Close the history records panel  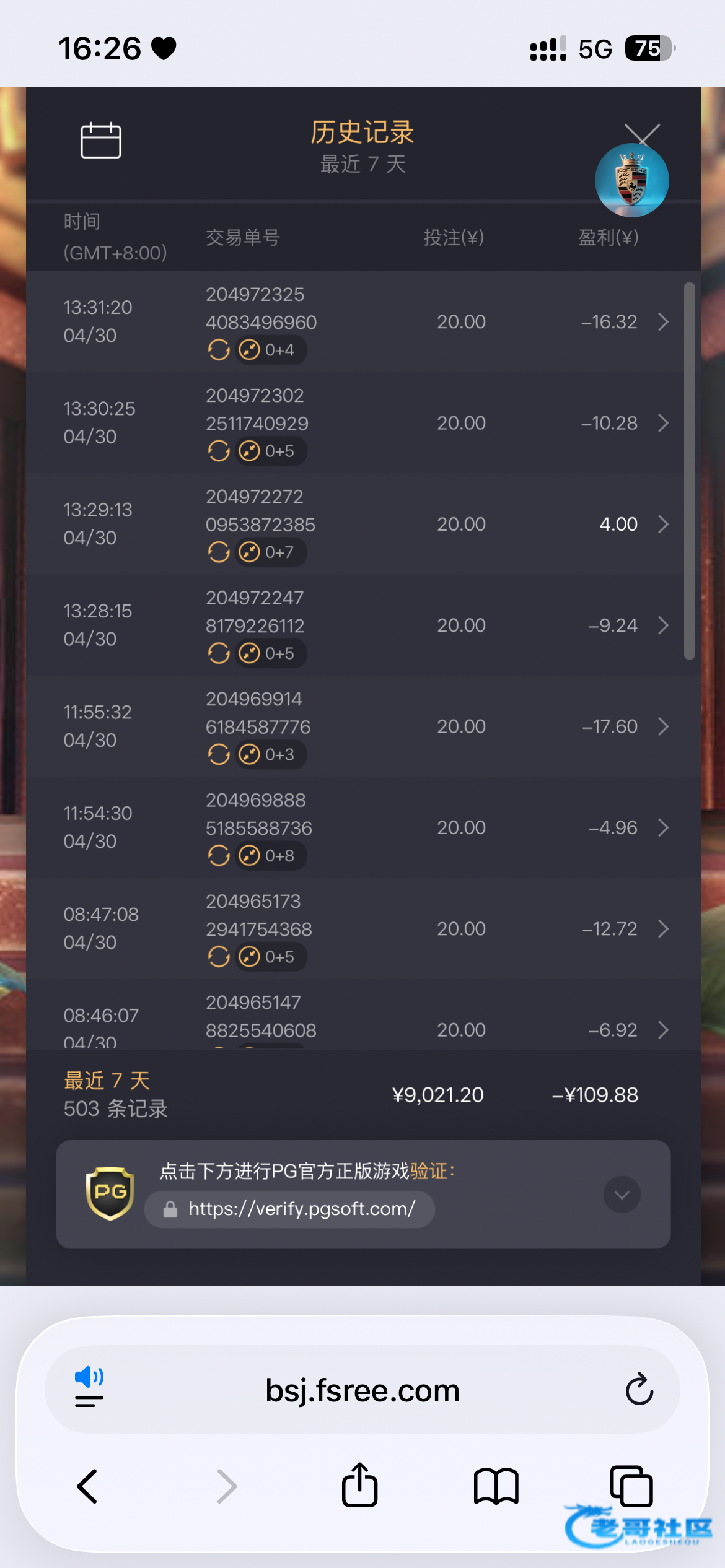[642, 134]
